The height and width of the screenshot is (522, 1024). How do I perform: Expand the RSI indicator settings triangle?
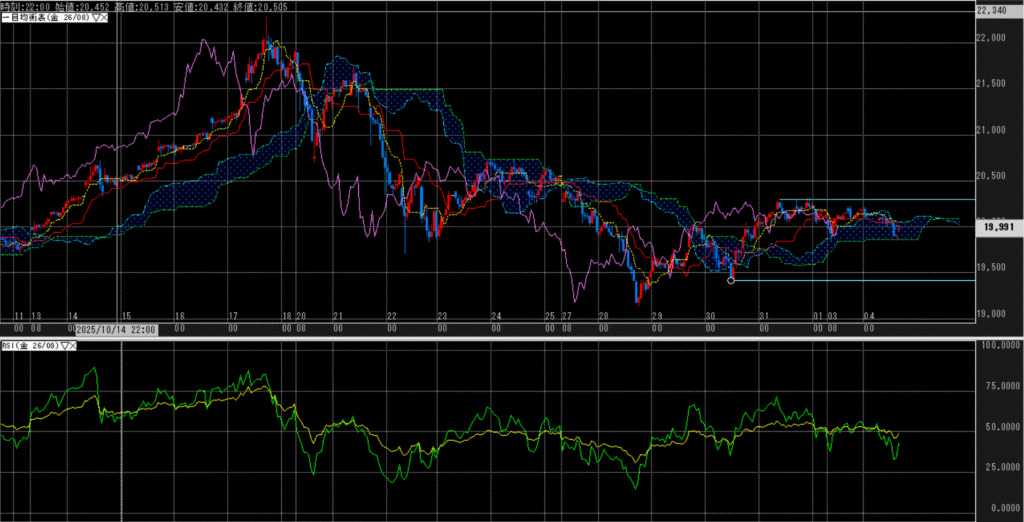tap(66, 345)
